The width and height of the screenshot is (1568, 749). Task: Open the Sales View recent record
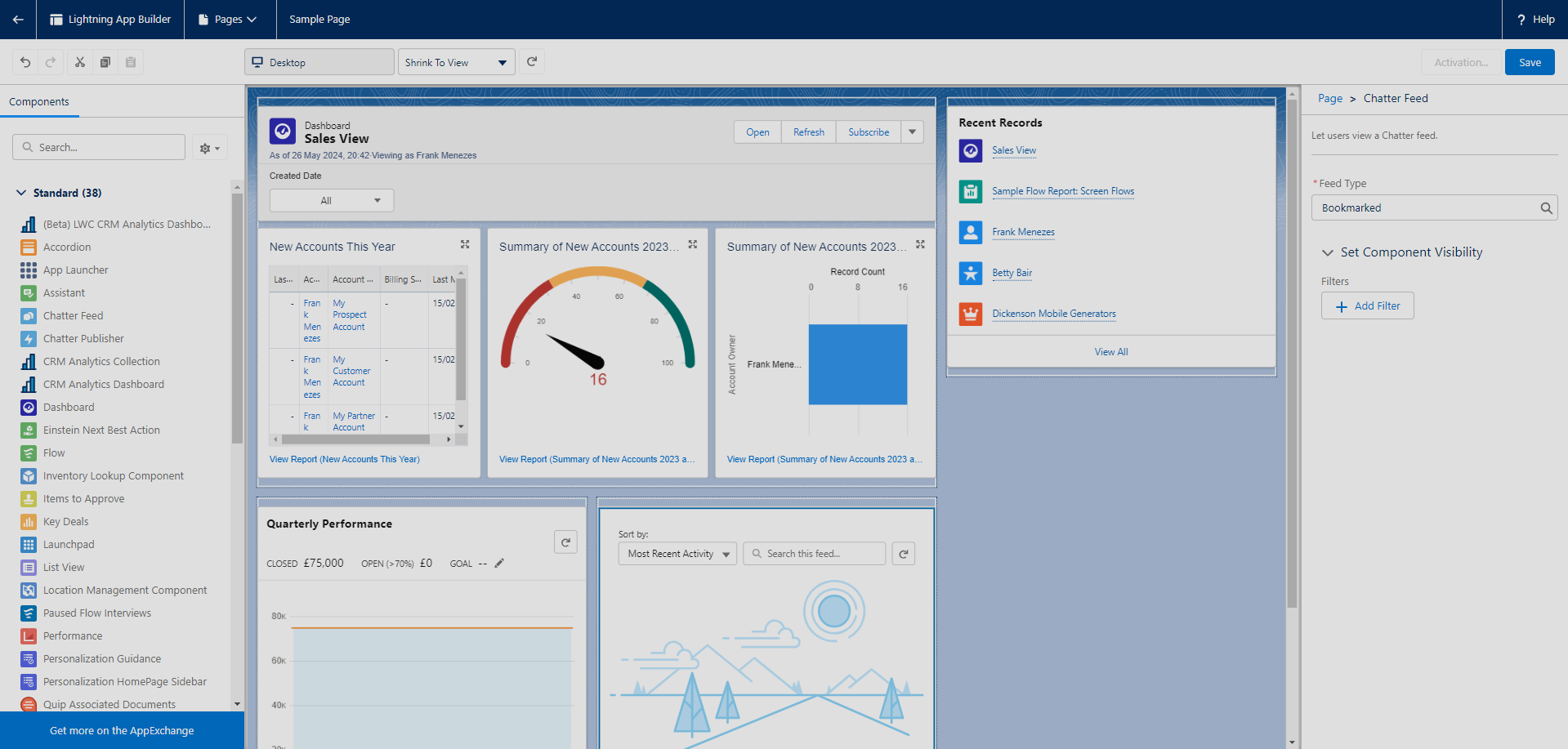coord(1014,150)
